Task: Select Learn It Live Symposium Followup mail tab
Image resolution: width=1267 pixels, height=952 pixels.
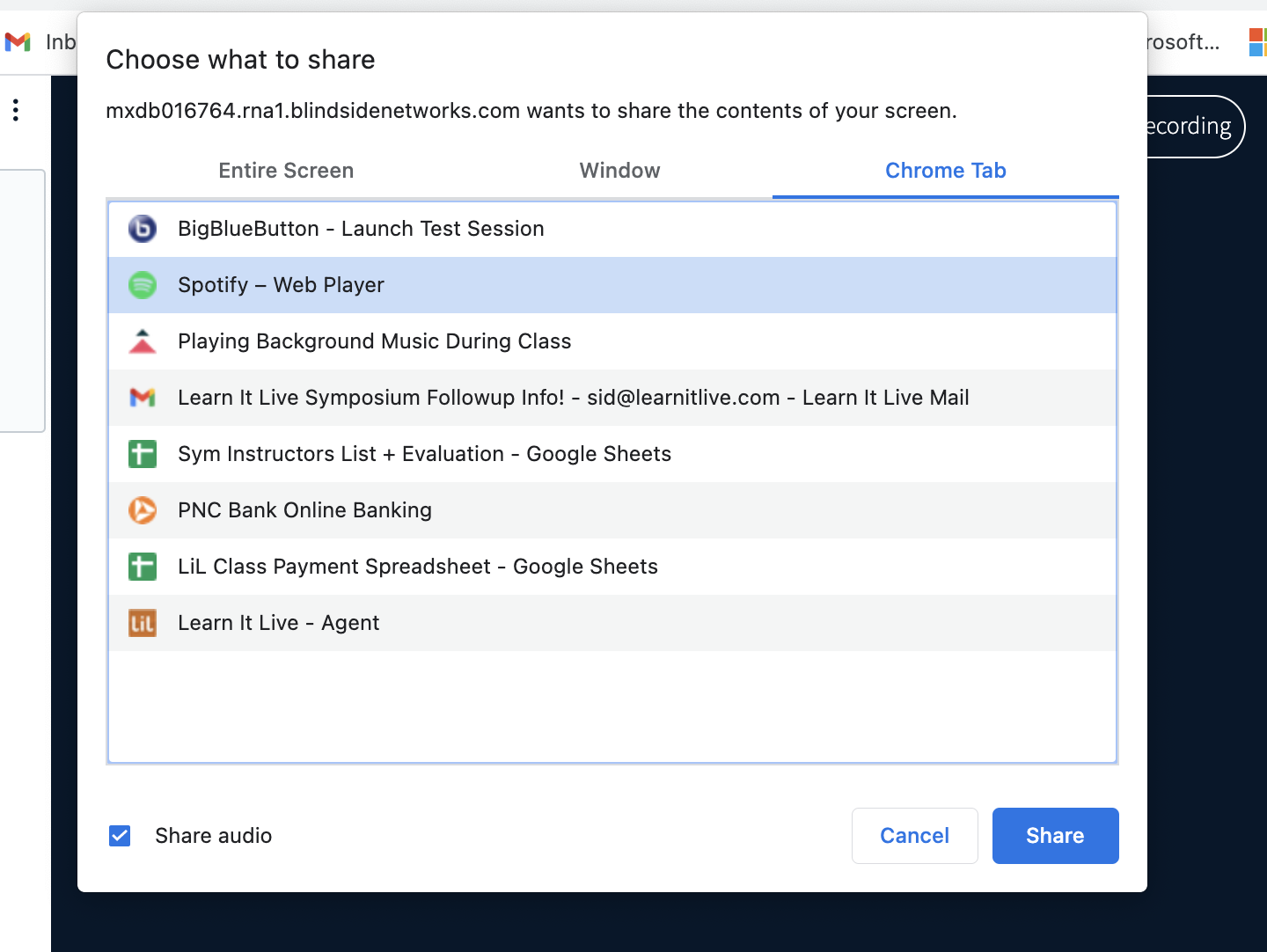Action: (x=573, y=398)
